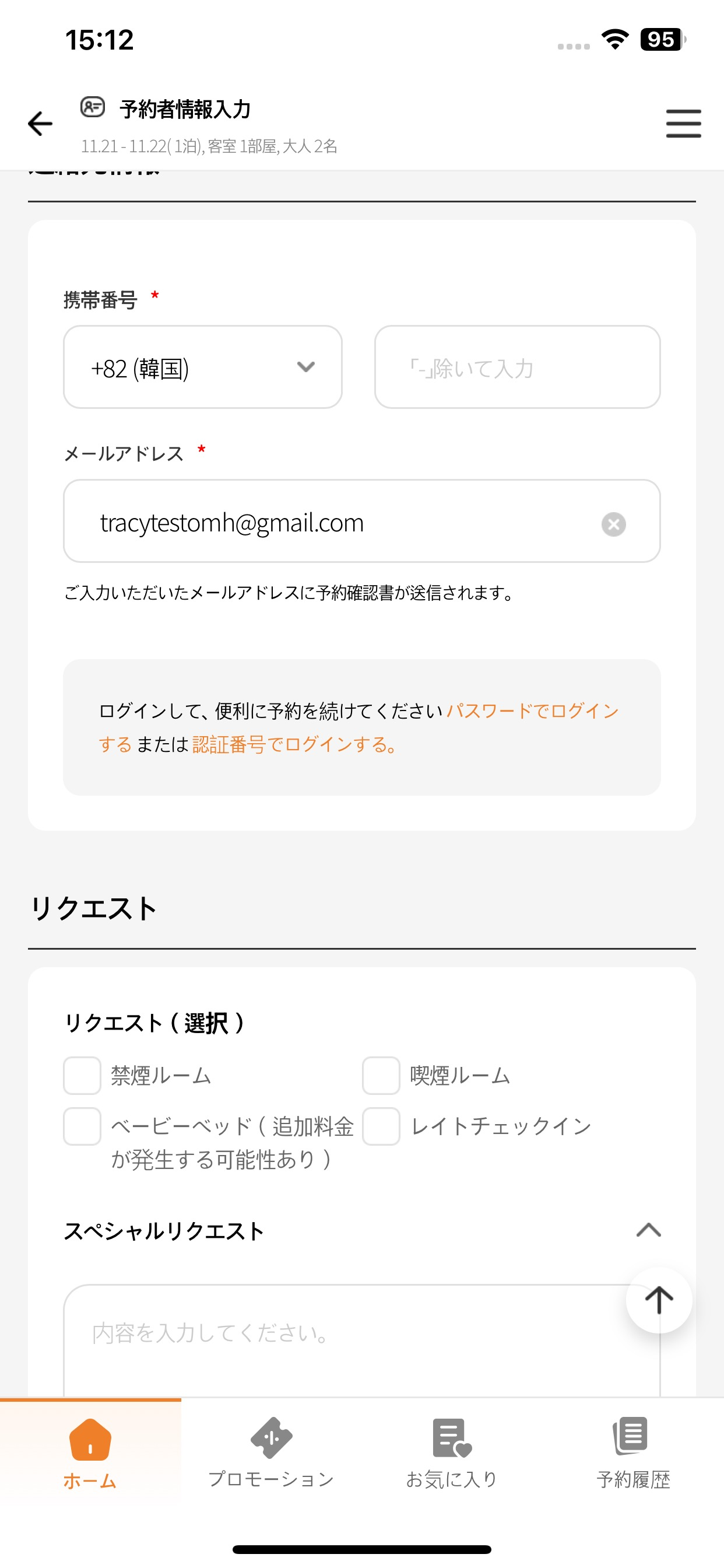The image size is (724, 1568).
Task: Tap the scroll-to-top arrow button
Action: point(658,1300)
